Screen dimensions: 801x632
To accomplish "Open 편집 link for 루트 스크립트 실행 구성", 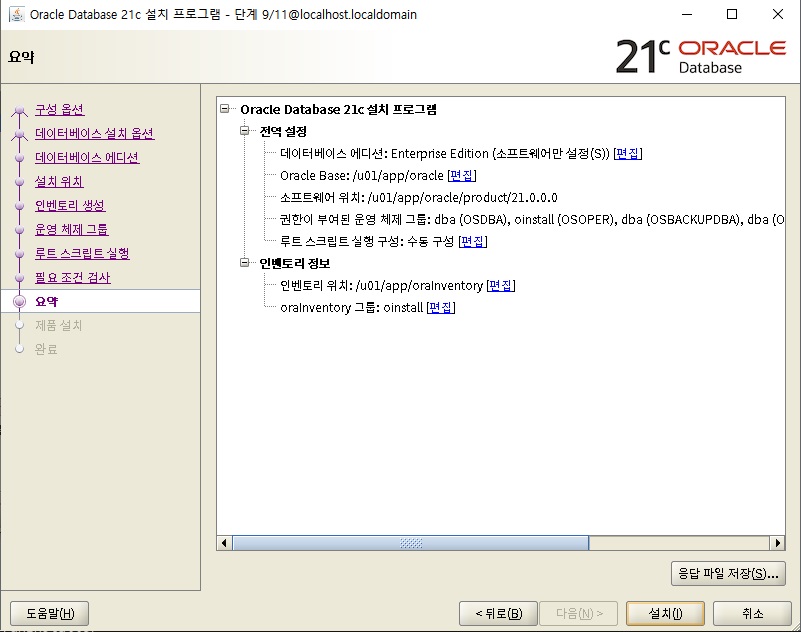I will point(473,241).
